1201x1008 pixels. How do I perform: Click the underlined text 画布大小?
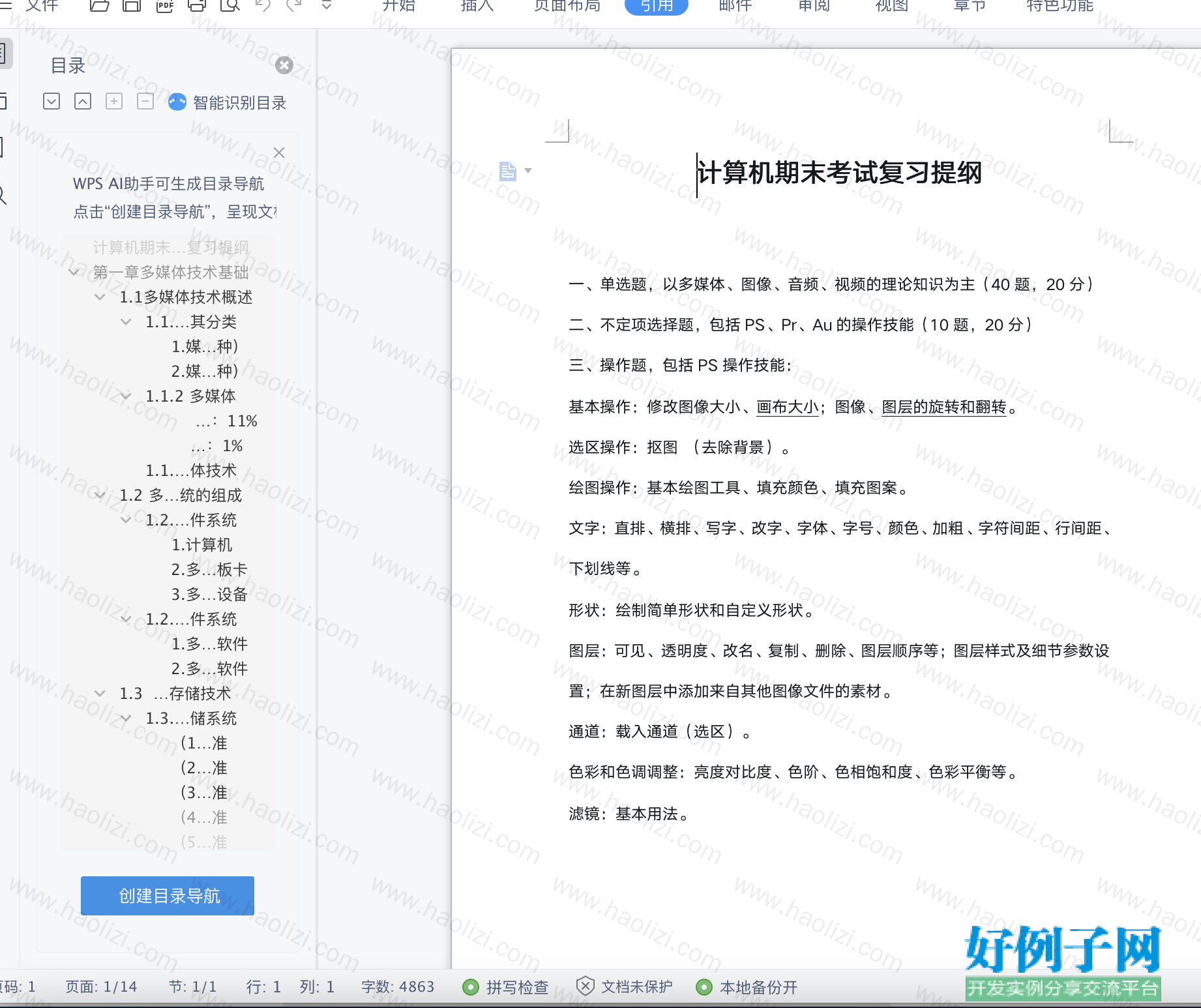(788, 407)
